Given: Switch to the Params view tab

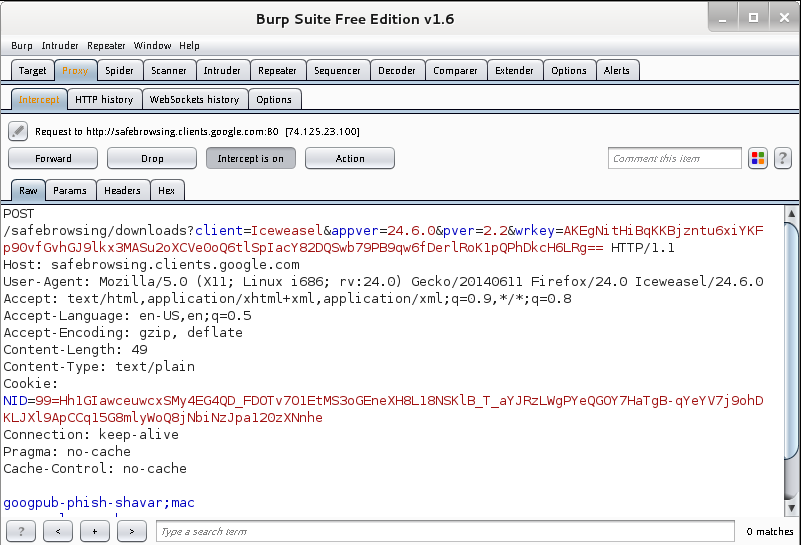Looking at the screenshot, I should pos(70,191).
